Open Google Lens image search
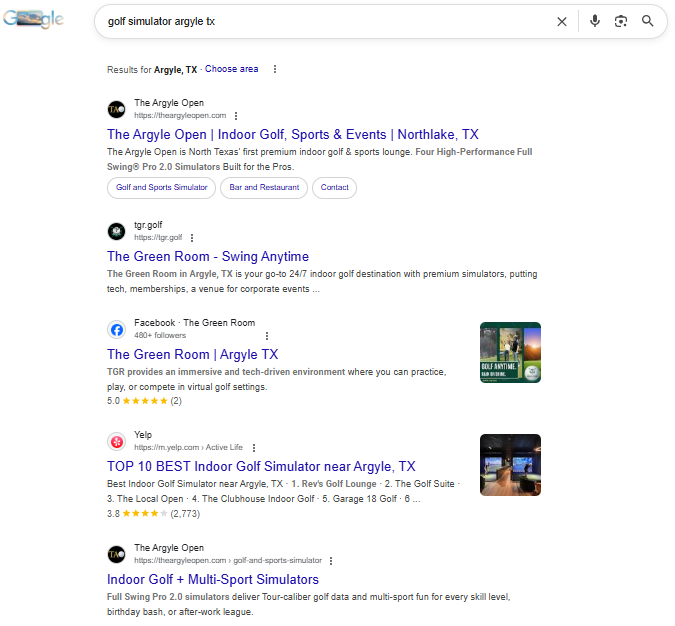 [621, 21]
